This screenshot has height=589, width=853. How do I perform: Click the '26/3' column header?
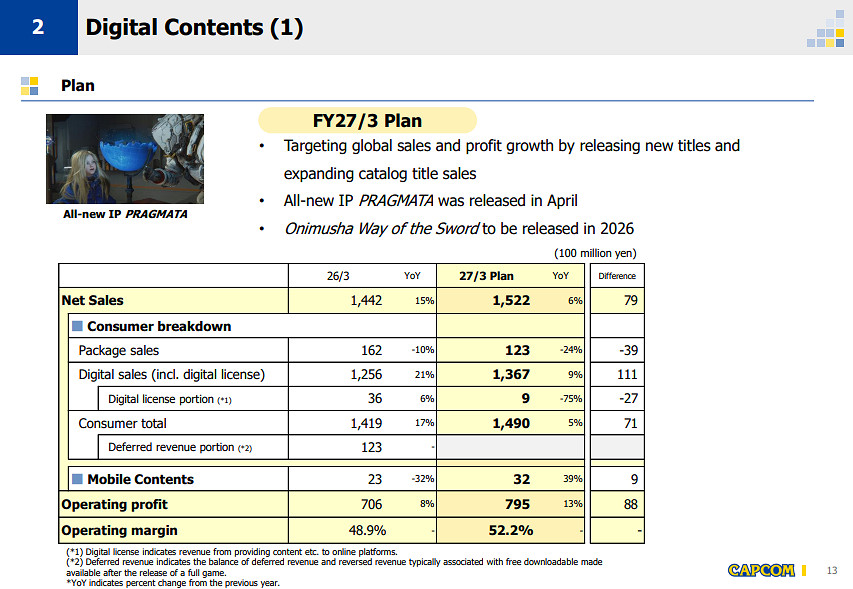click(x=338, y=276)
